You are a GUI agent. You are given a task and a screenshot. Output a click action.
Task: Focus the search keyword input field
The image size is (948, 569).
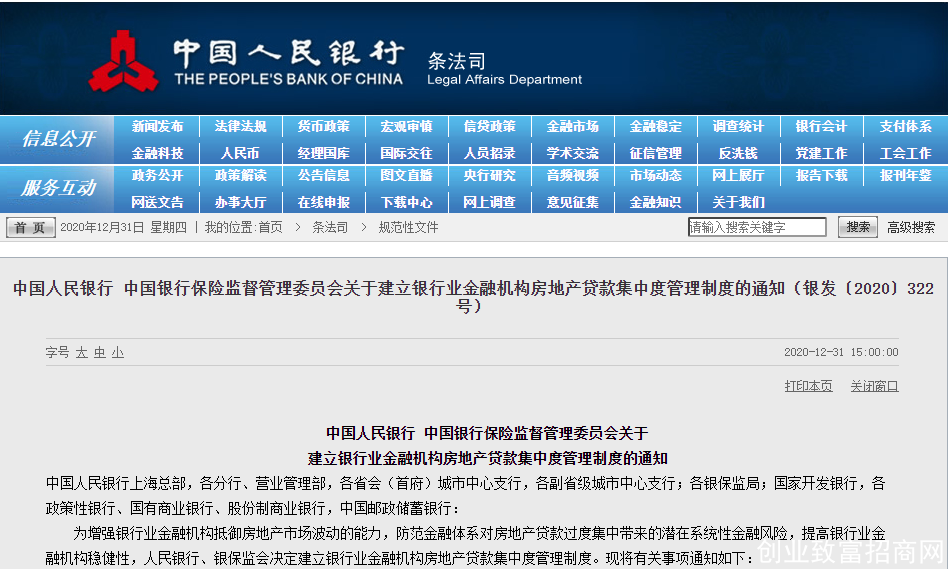click(x=757, y=227)
